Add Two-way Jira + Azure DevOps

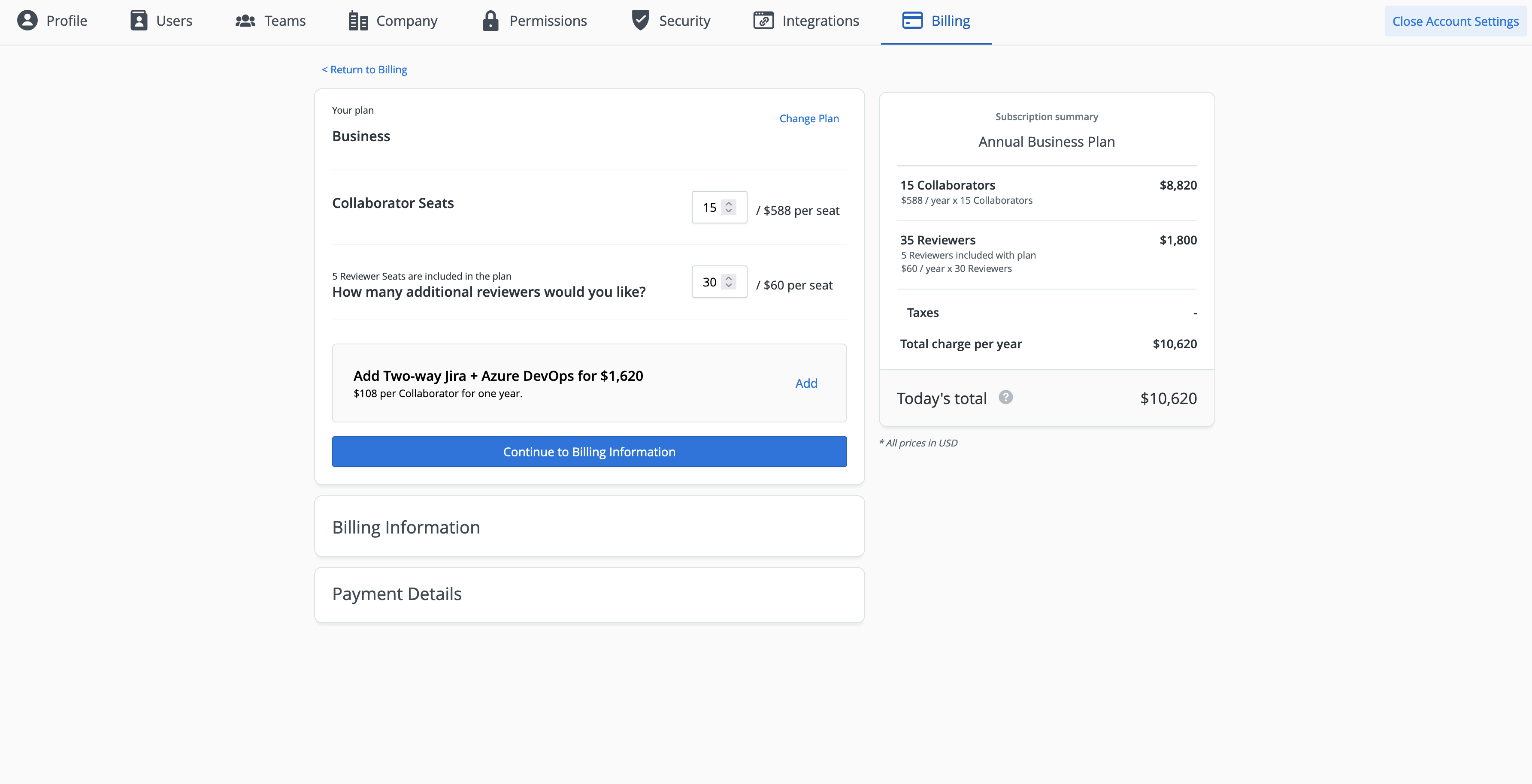[x=806, y=383]
